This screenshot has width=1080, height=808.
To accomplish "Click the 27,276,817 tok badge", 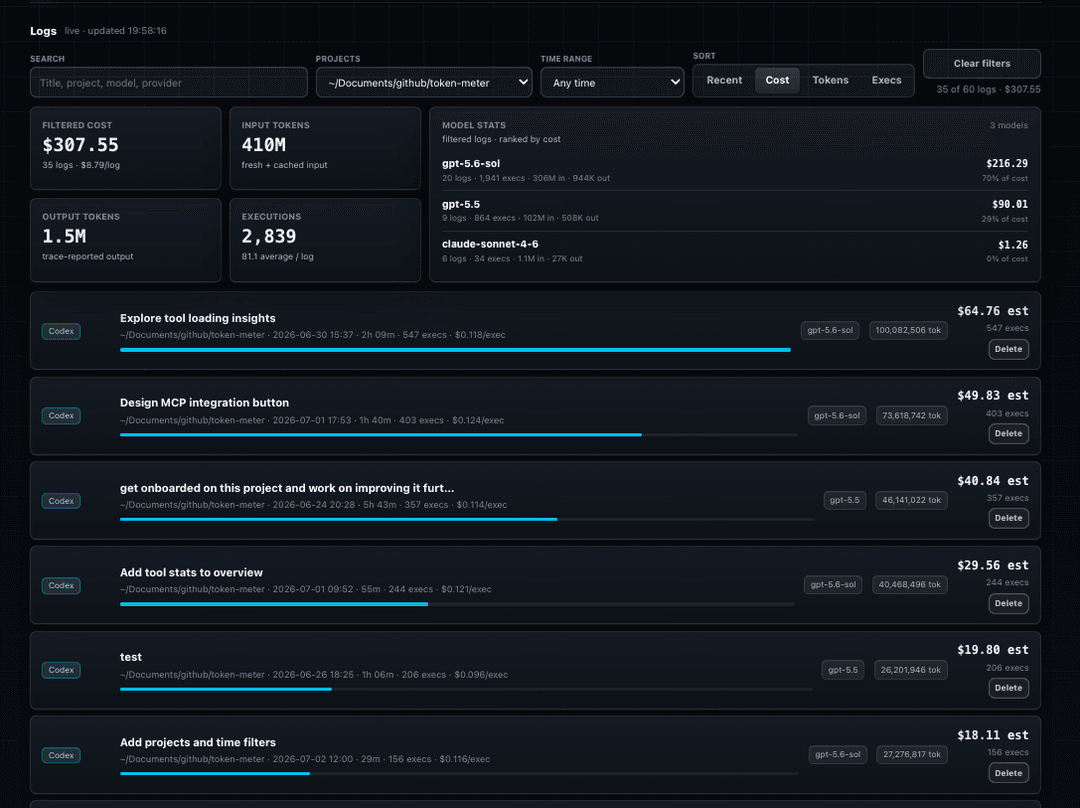I will point(912,755).
